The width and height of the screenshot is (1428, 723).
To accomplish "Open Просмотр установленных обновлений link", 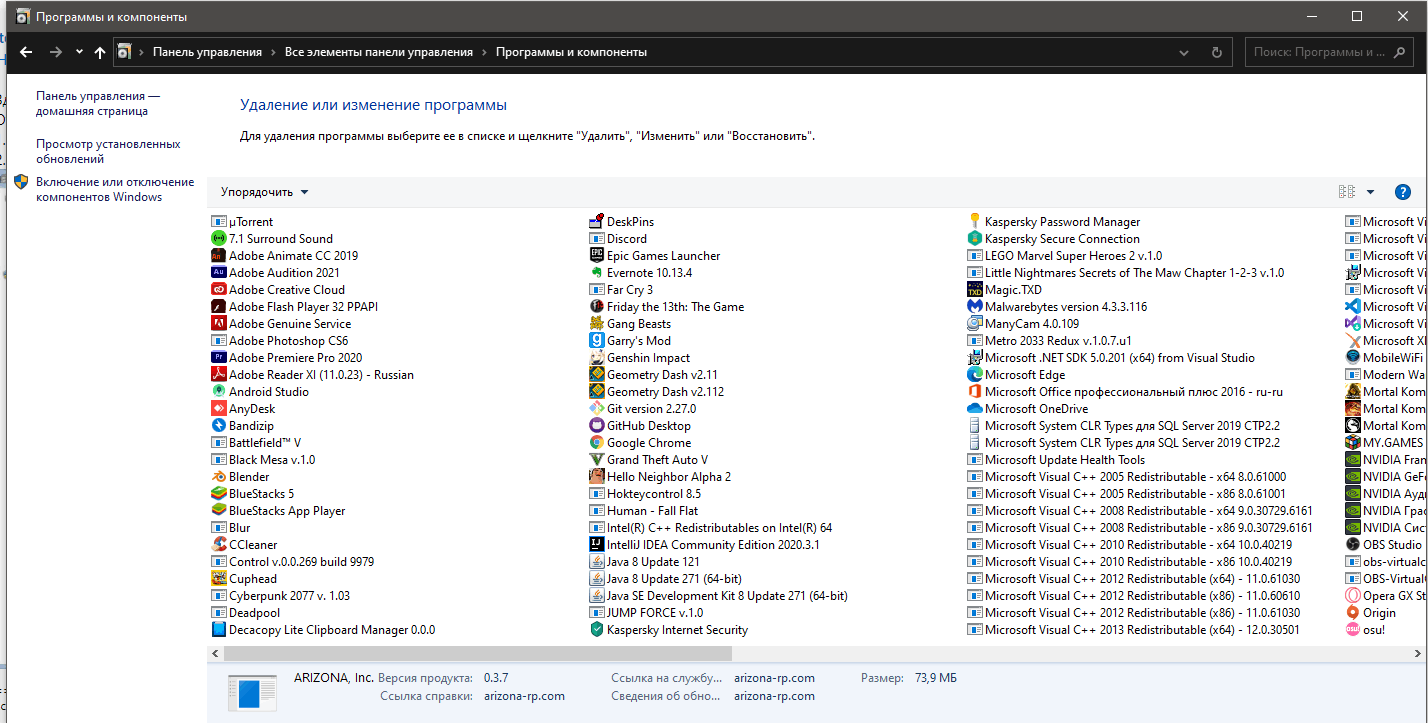I will [x=108, y=151].
